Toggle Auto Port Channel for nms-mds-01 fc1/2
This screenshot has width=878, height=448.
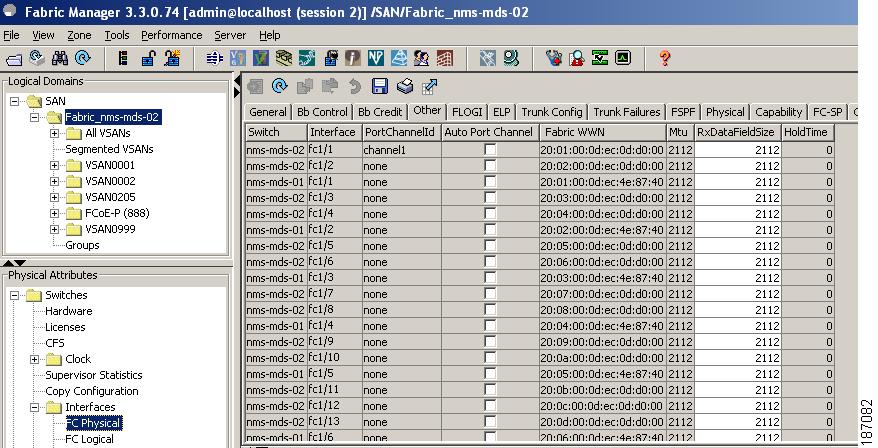(x=491, y=230)
